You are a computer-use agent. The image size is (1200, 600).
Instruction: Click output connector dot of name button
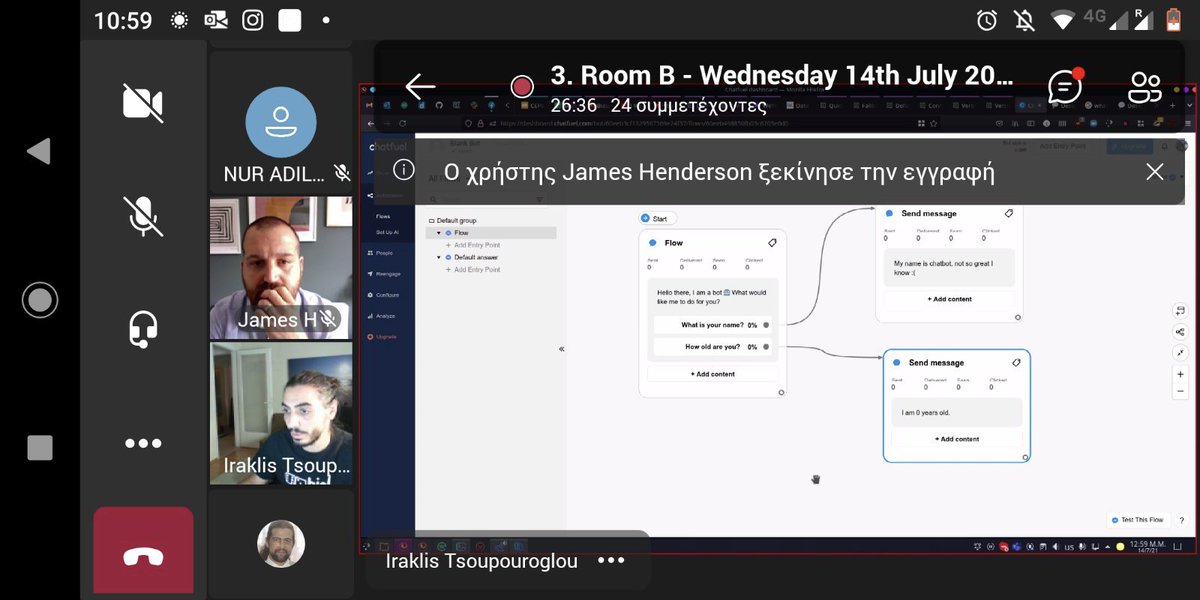766,325
